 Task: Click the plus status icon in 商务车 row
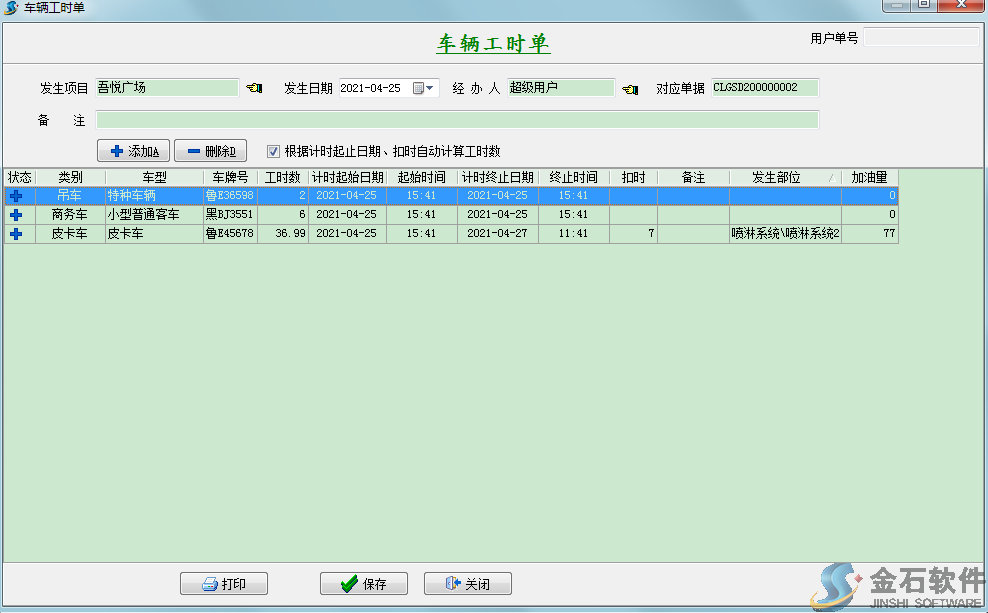pyautogui.click(x=16, y=215)
